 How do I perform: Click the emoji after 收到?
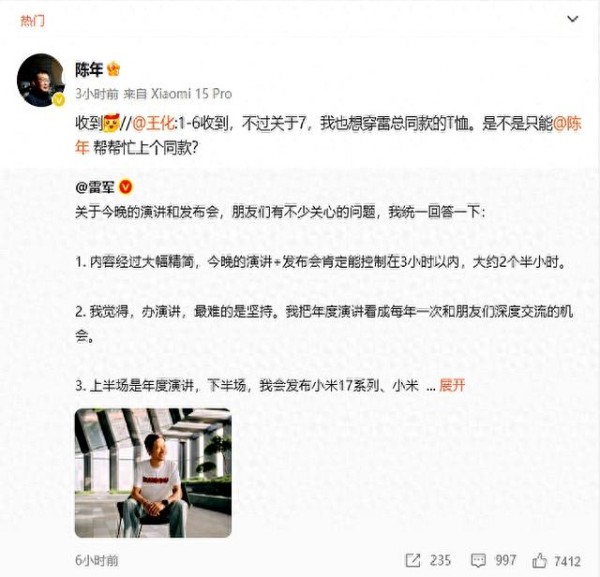pos(112,123)
